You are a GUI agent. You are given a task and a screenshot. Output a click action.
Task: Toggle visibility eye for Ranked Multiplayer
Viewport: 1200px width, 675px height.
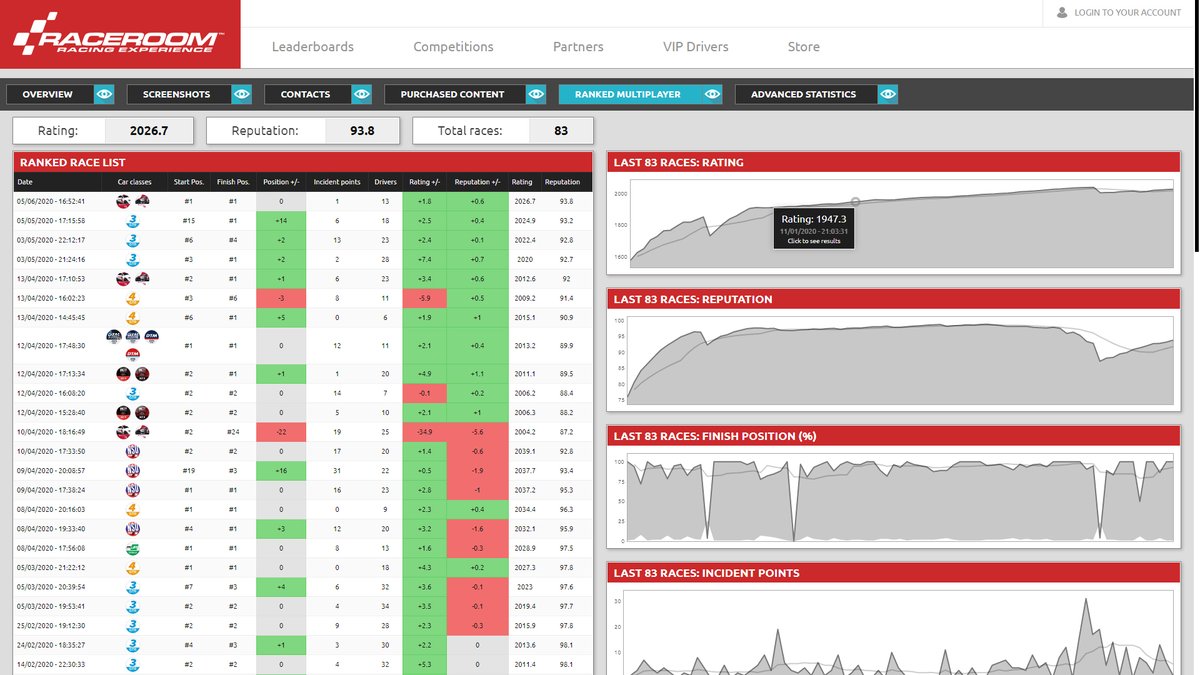point(712,94)
